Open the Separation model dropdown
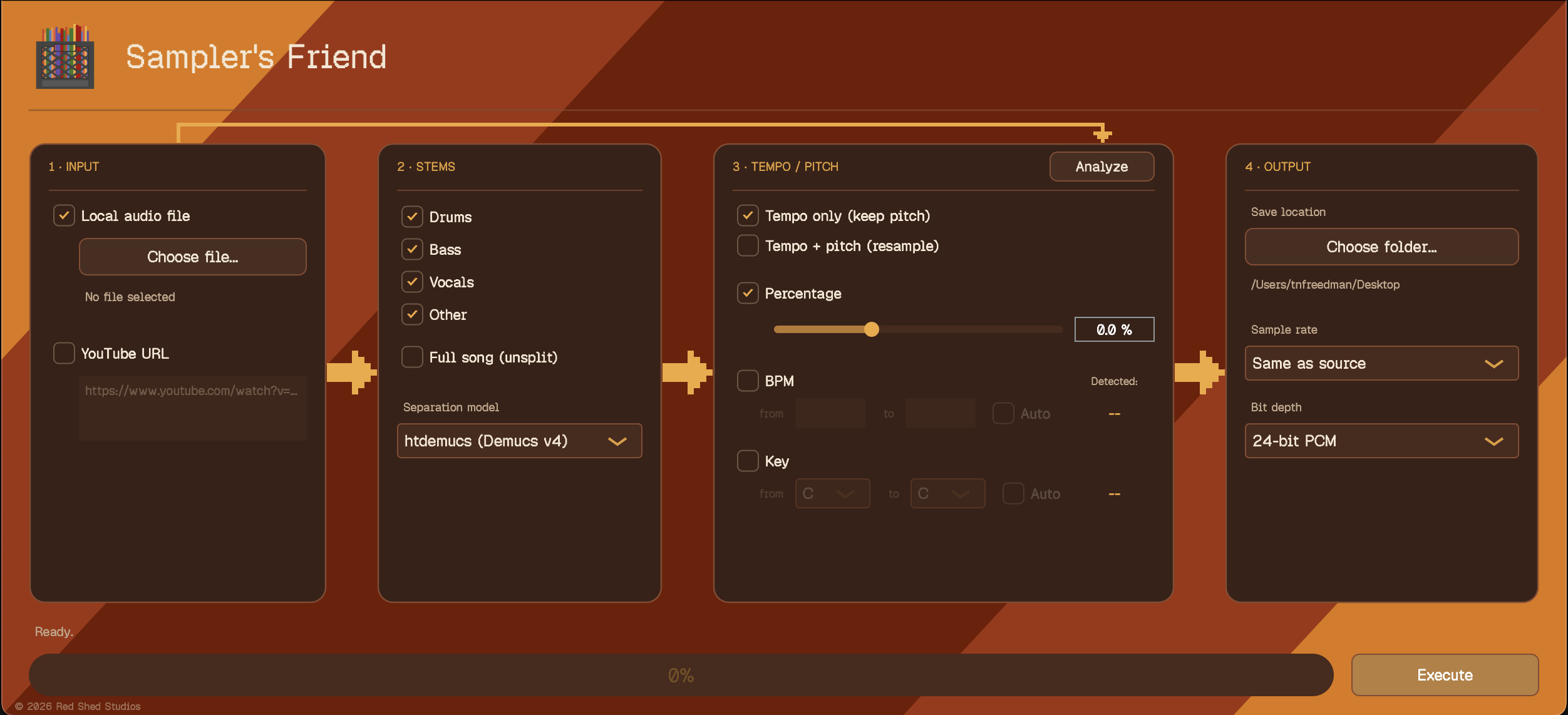1568x715 pixels. [519, 441]
